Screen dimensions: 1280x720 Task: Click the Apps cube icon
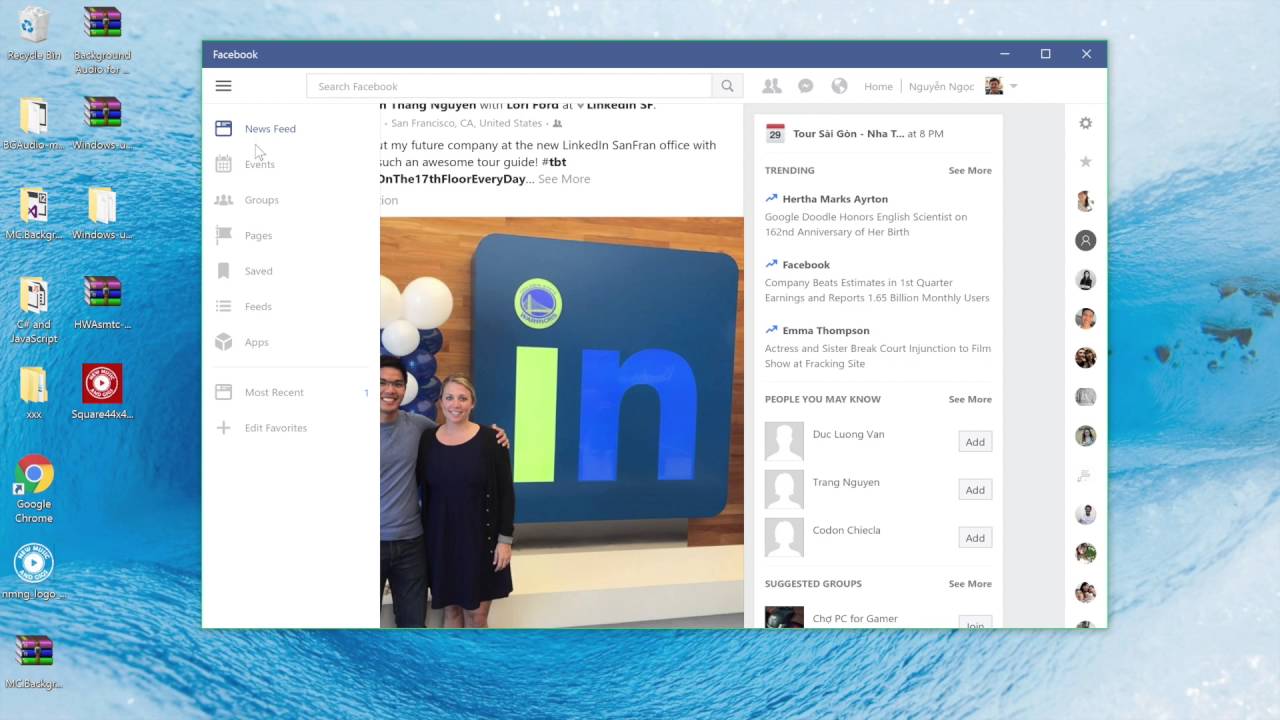pos(223,342)
